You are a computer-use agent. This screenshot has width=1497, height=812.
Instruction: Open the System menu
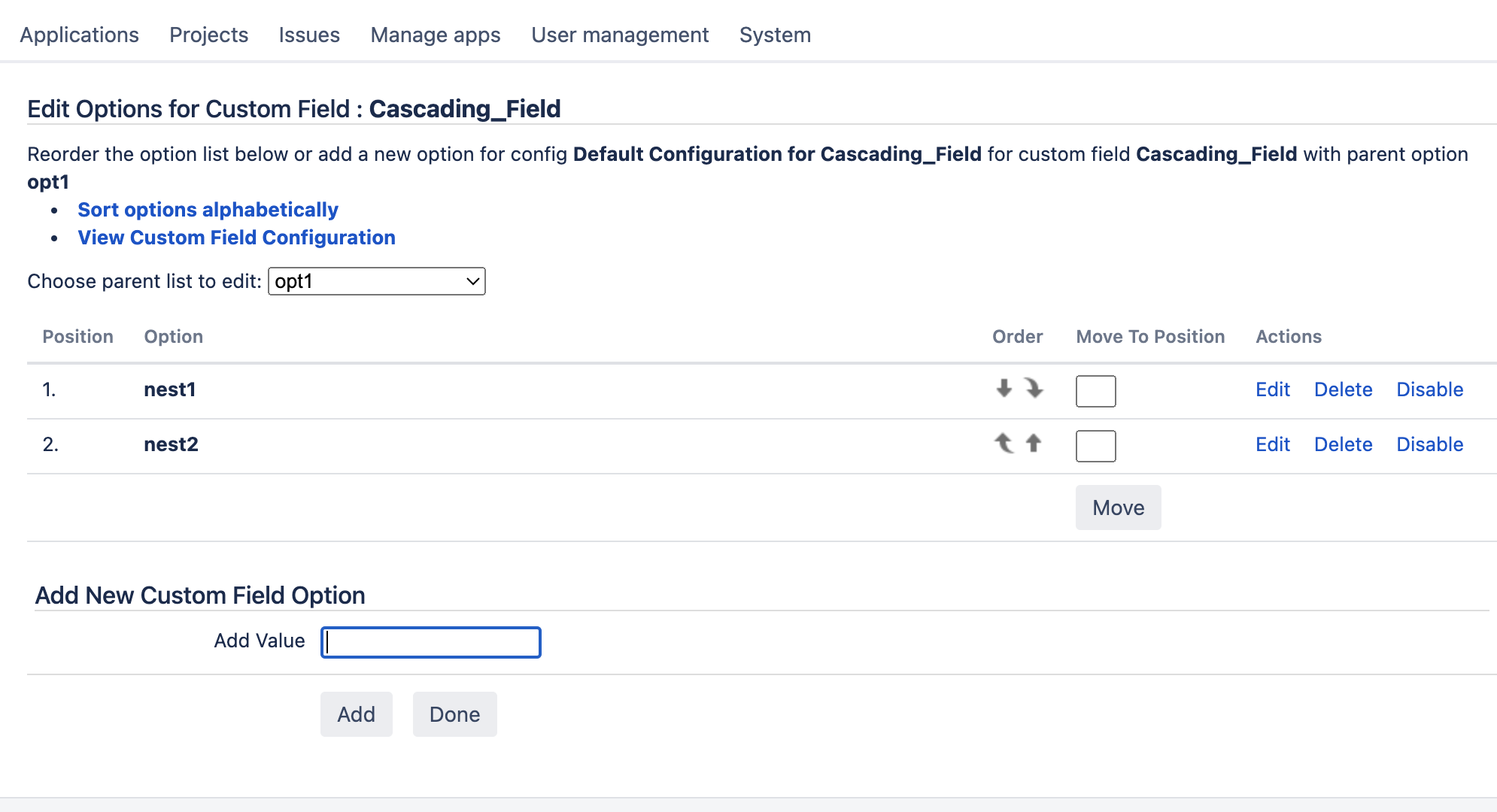774,35
